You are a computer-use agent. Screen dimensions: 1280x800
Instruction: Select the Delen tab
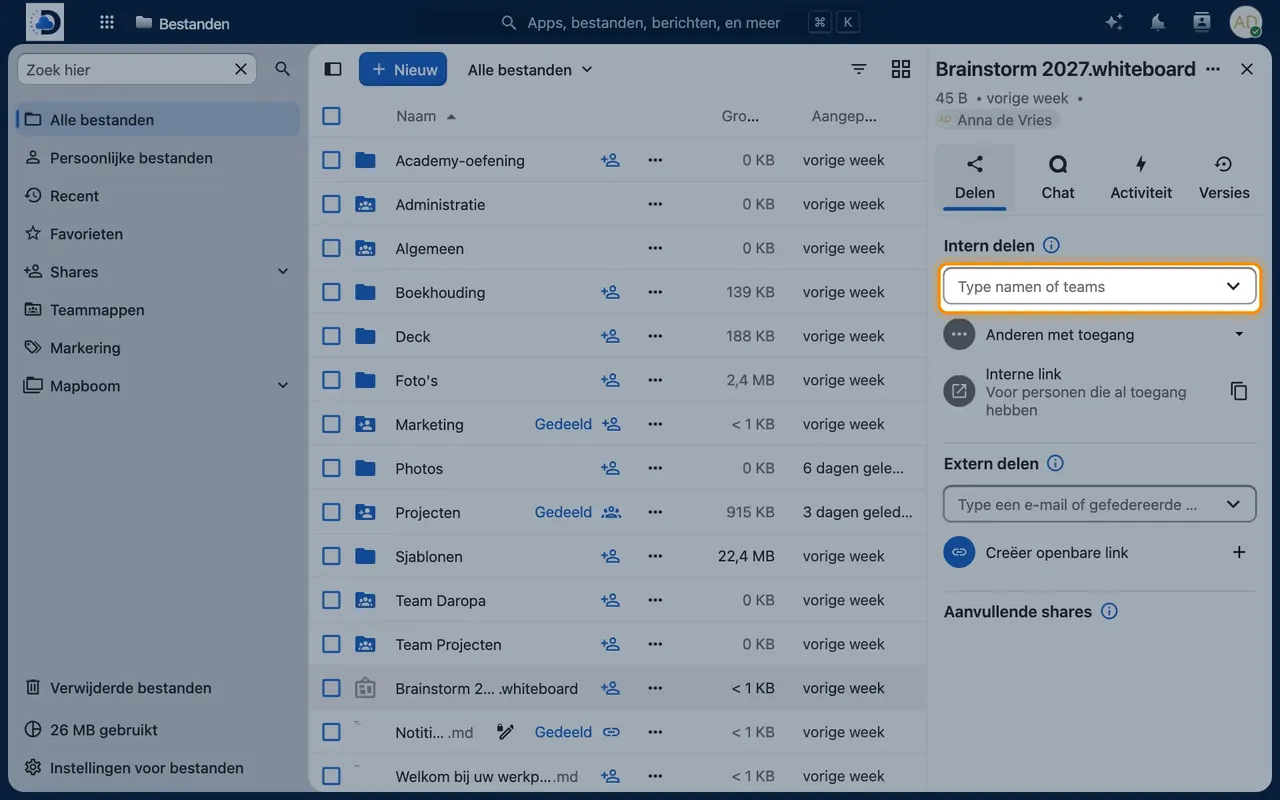coord(975,177)
